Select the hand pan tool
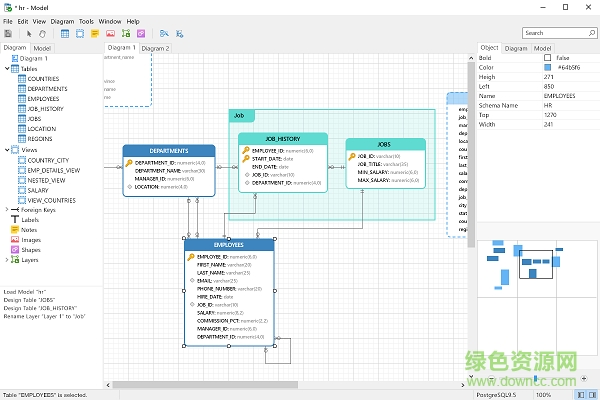This screenshot has height=400, width=600. pyautogui.click(x=42, y=33)
